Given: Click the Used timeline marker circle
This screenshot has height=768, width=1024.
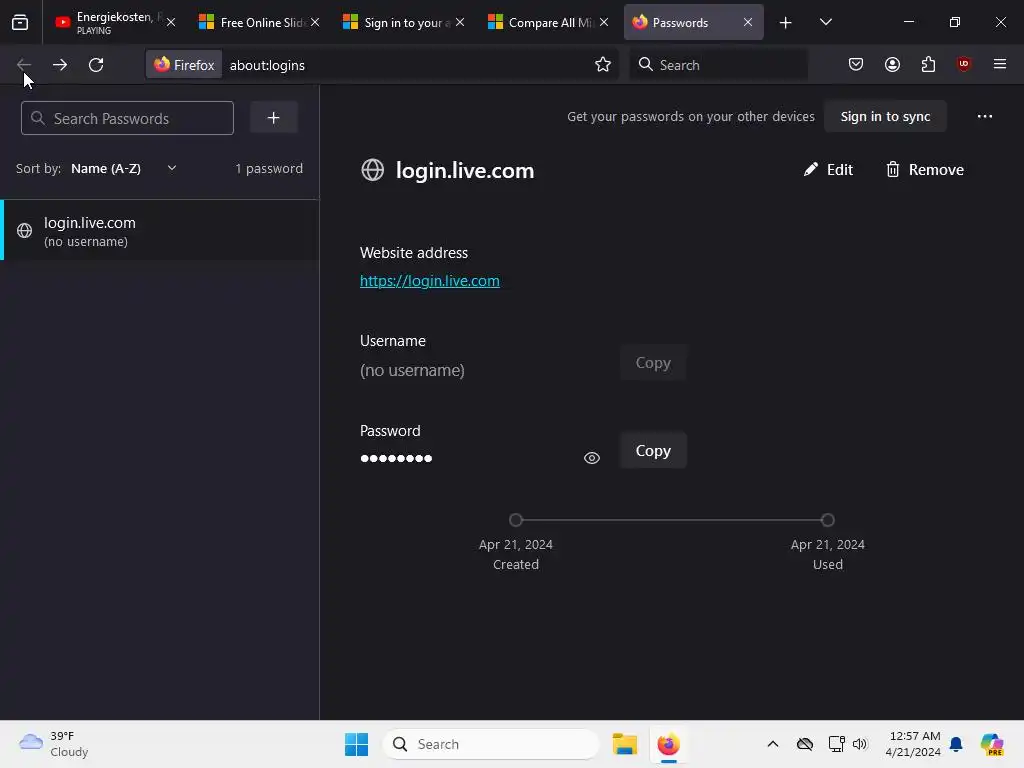Looking at the screenshot, I should click(827, 520).
